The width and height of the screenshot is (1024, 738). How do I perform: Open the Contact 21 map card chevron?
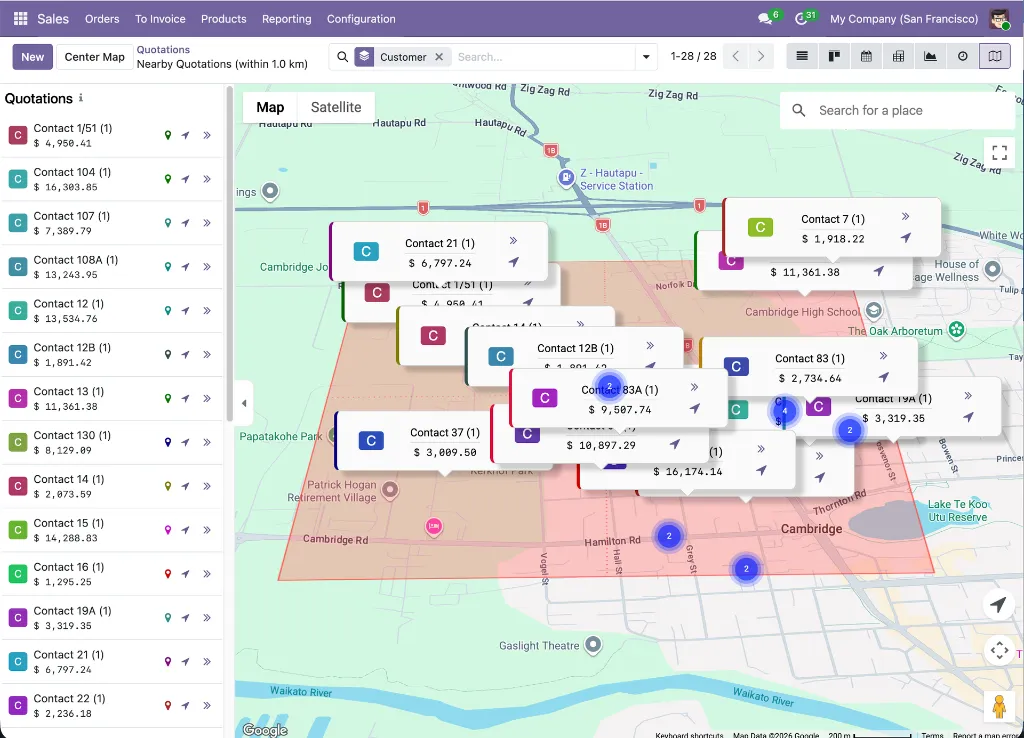pyautogui.click(x=513, y=240)
